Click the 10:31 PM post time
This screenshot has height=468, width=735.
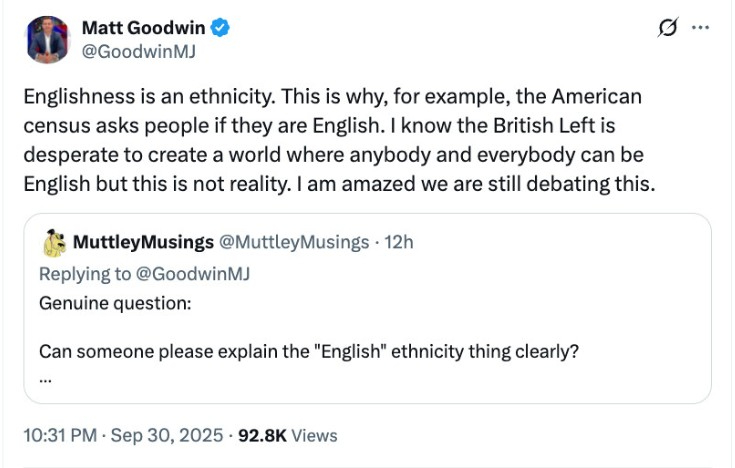click(58, 436)
